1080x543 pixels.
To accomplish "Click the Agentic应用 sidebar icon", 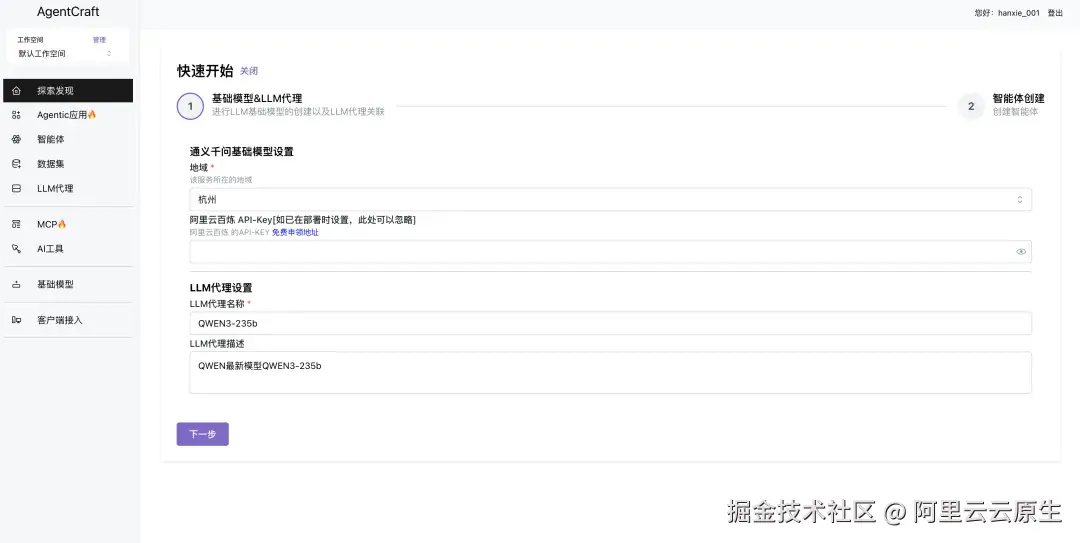I will pos(17,115).
